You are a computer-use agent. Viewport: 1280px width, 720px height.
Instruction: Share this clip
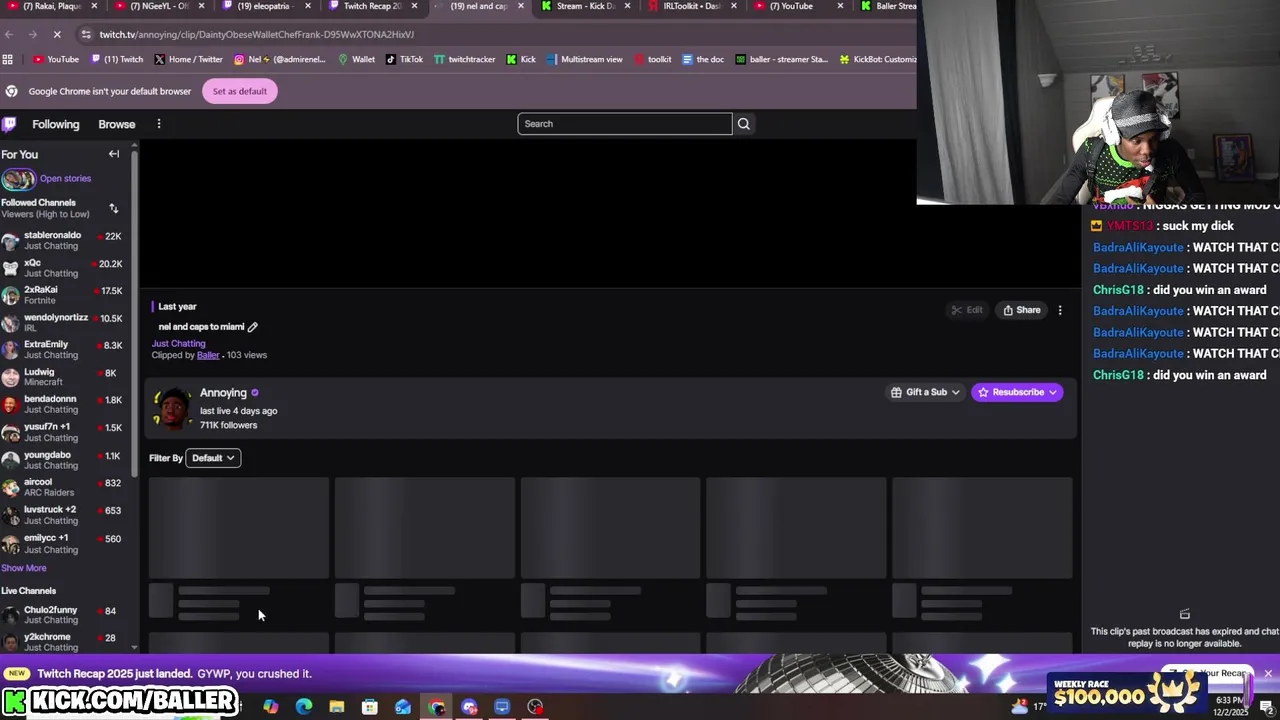(x=1022, y=310)
